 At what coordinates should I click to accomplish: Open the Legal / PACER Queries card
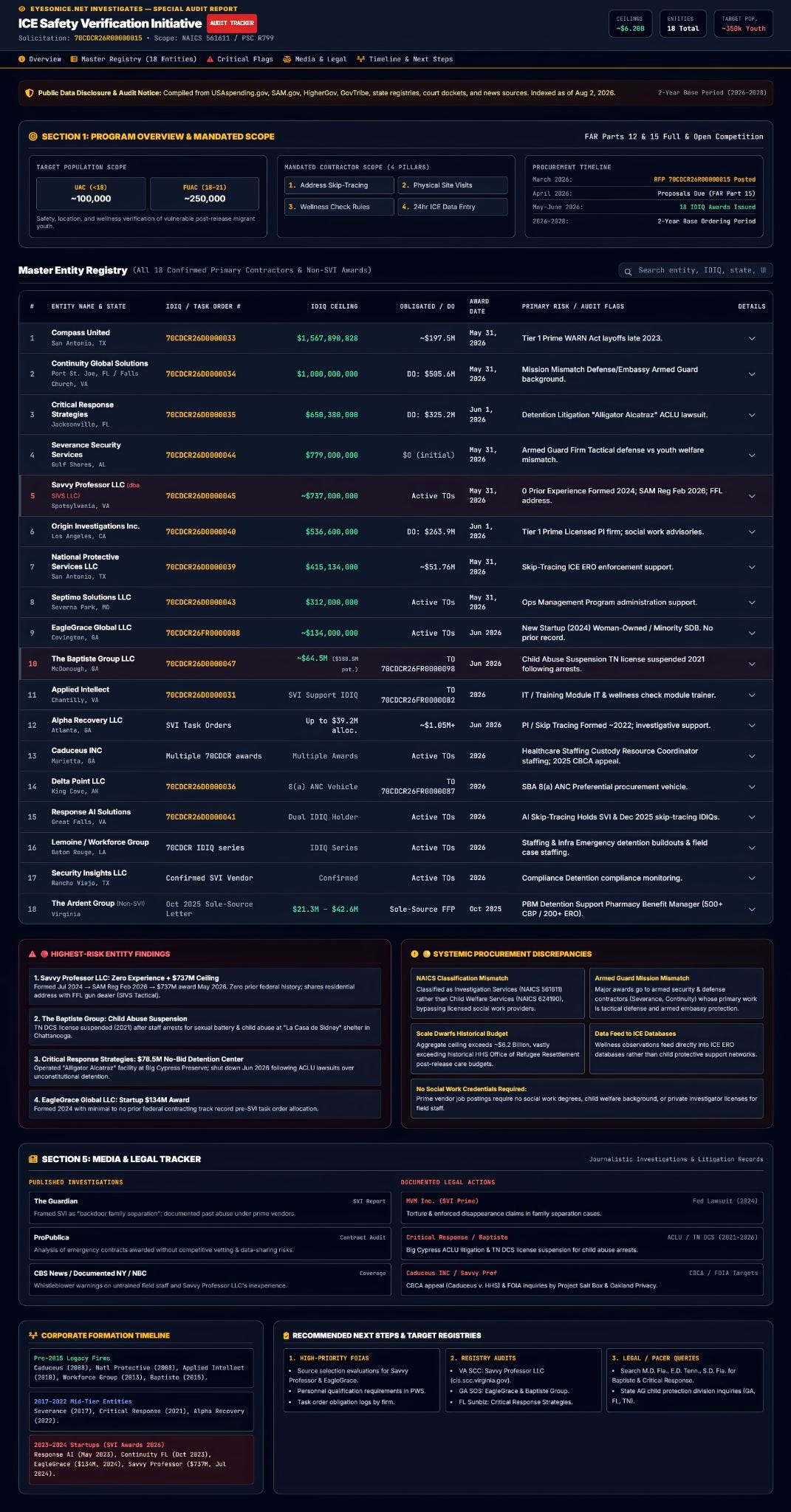tap(685, 1380)
